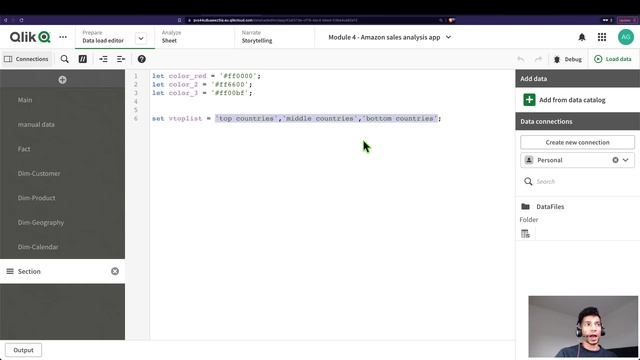The image size is (640, 360).
Task: Open the Qlik home logo
Action: (x=30, y=37)
